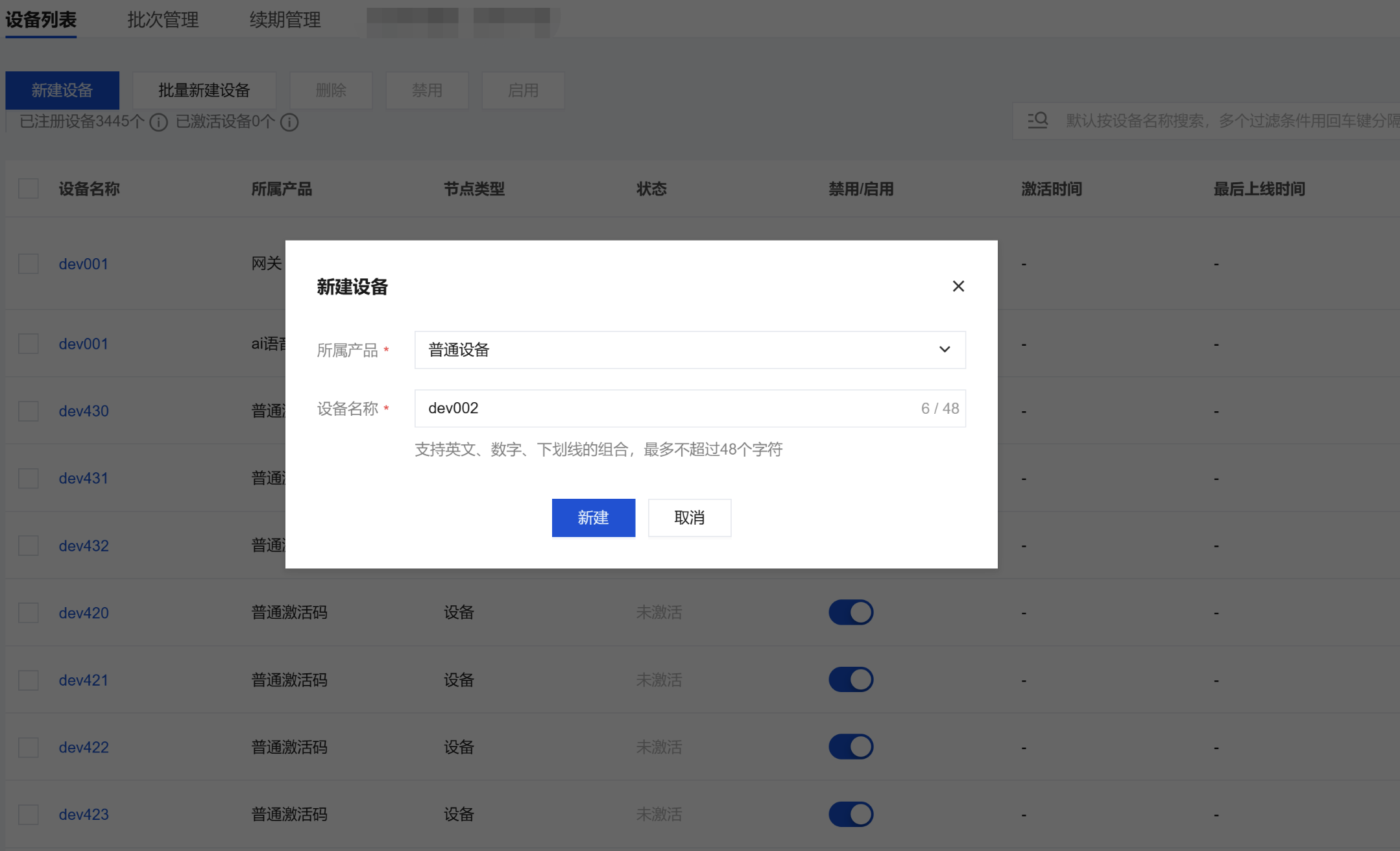Open device link dev432

[84, 545]
